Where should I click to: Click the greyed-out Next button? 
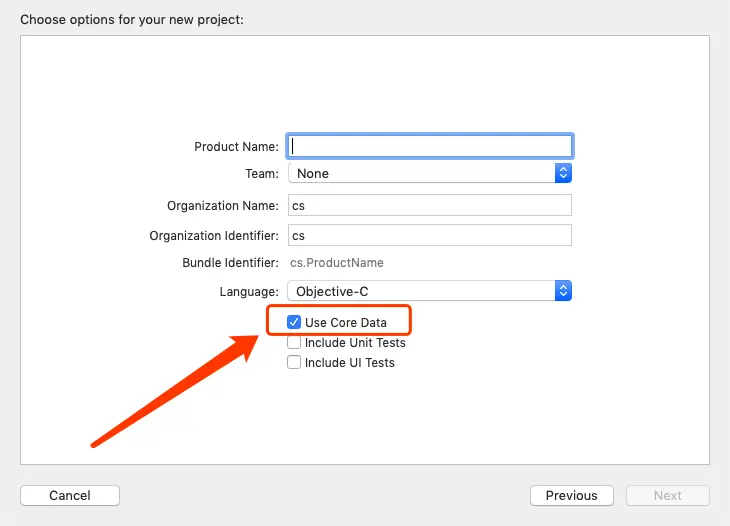(667, 495)
